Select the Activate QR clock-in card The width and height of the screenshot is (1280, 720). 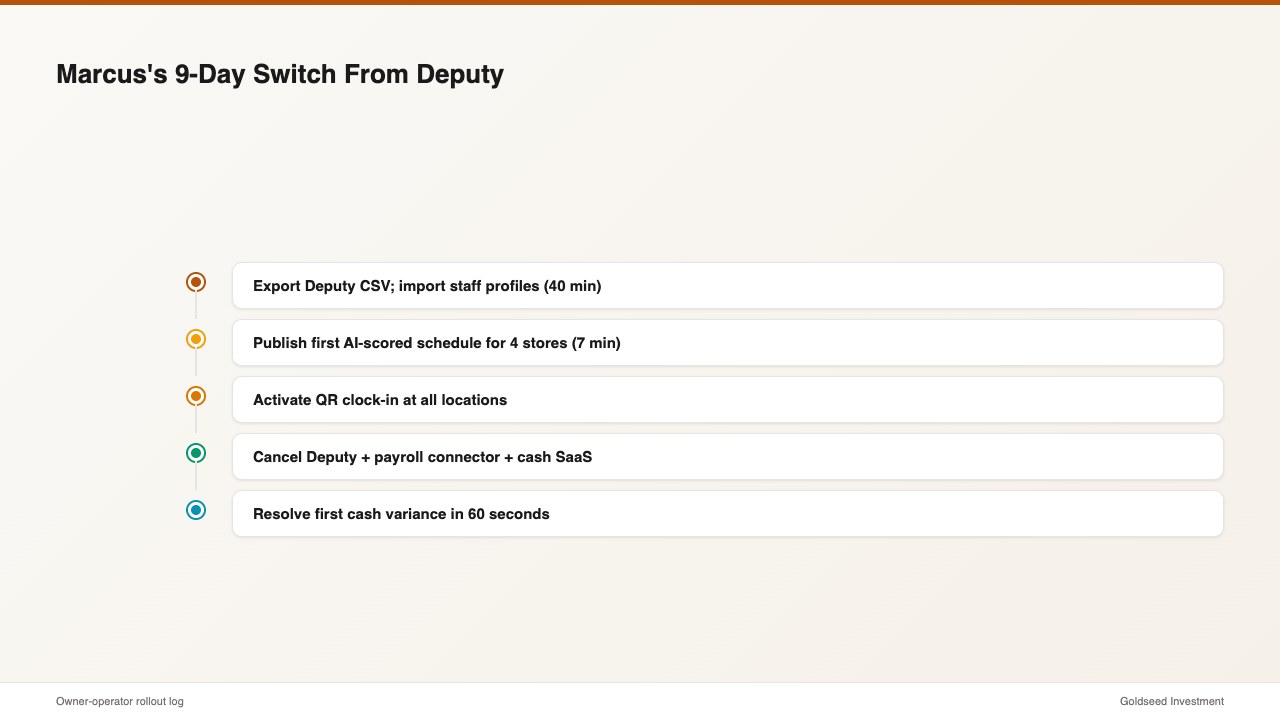728,400
